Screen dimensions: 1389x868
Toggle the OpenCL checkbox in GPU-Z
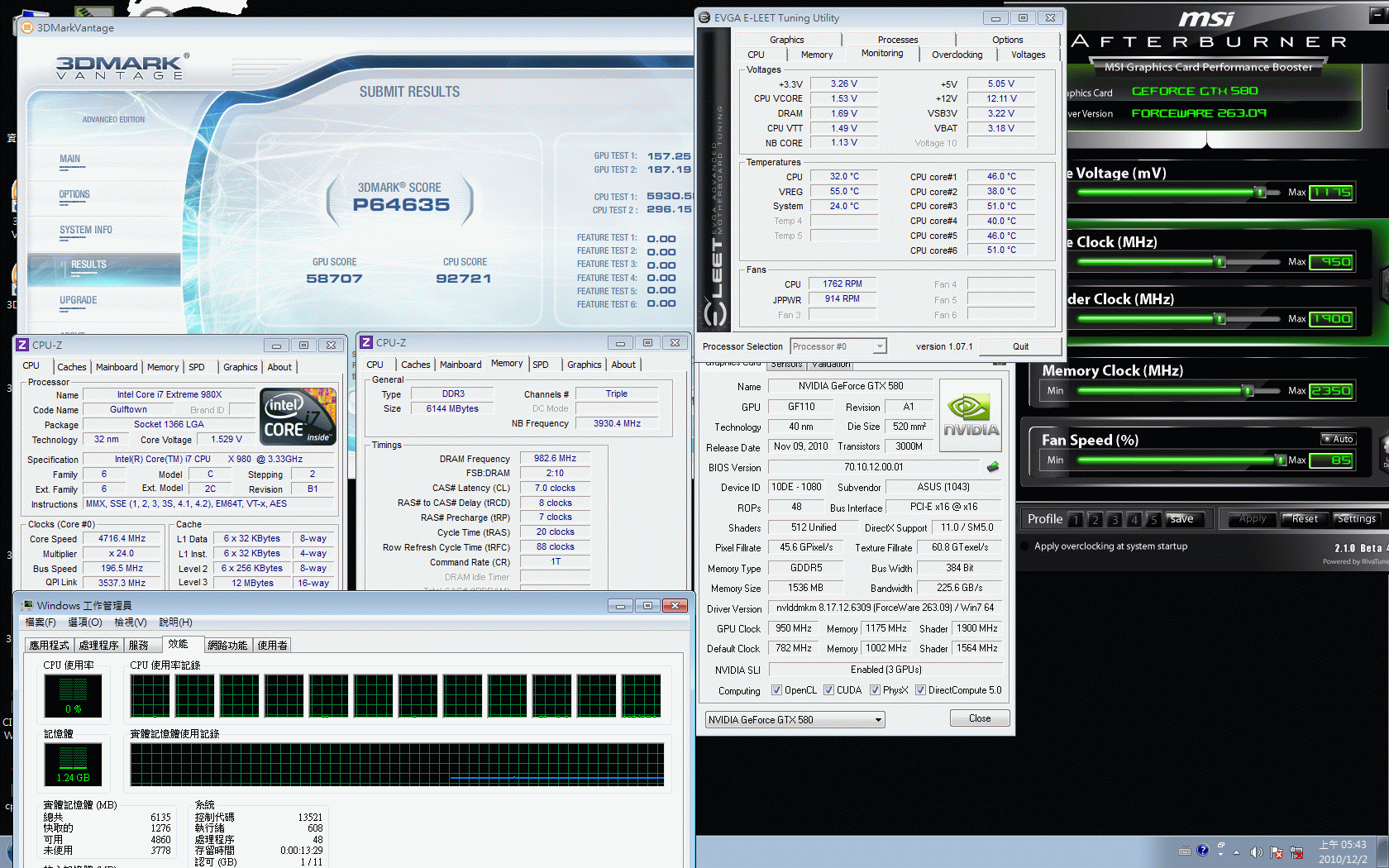pos(776,690)
